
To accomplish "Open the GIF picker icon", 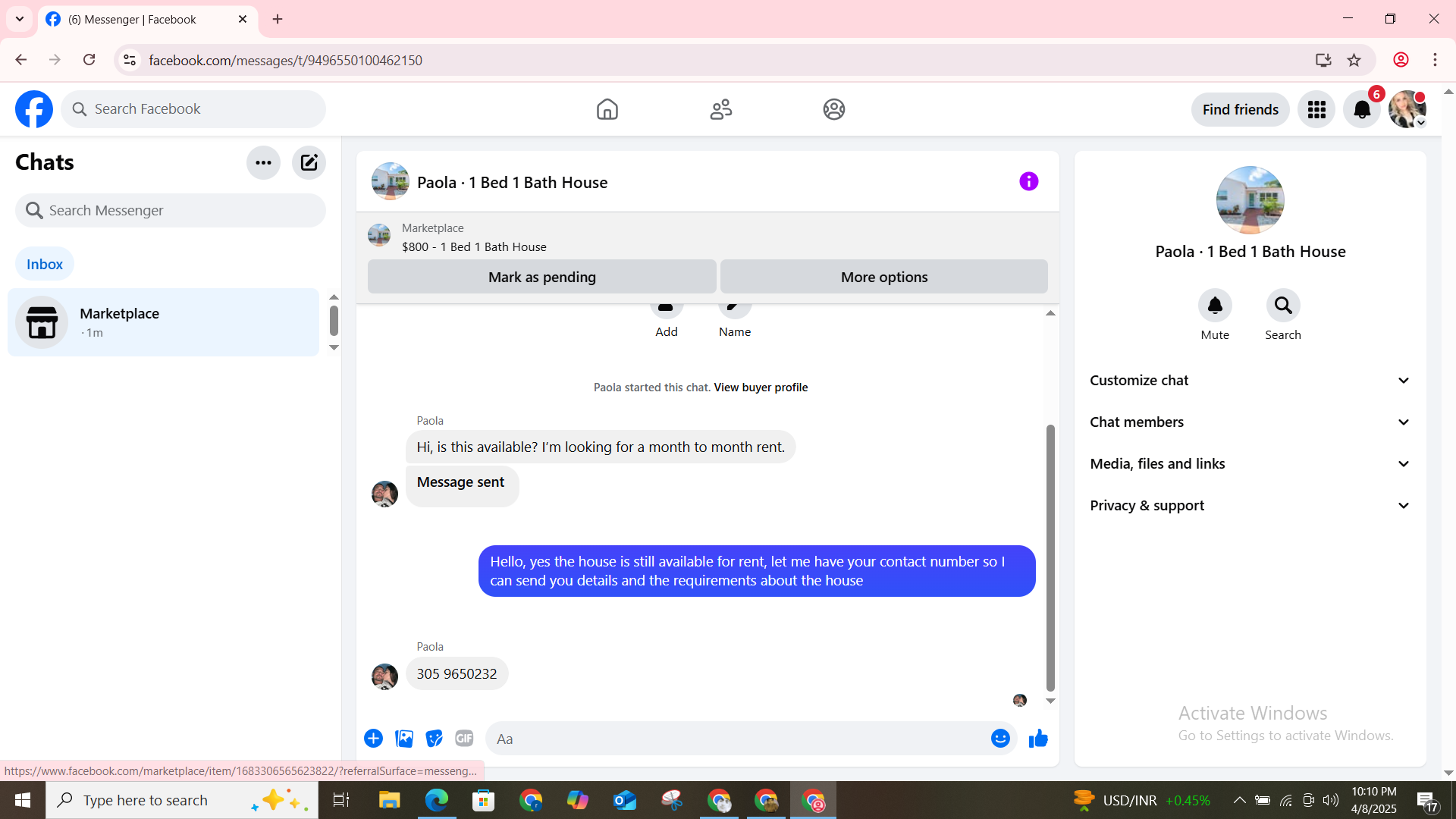I will pos(464,739).
